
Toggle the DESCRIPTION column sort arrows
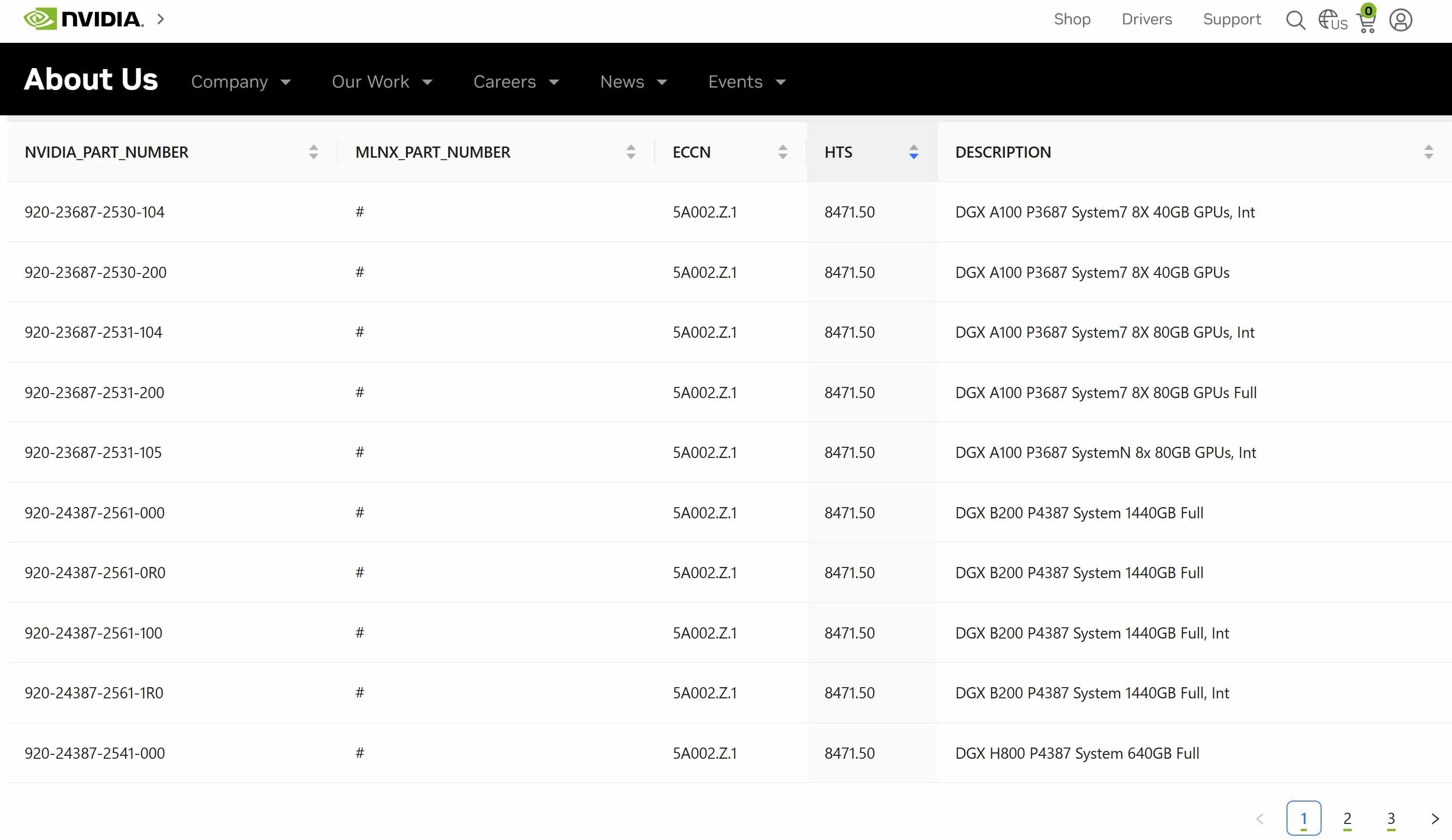point(1428,152)
